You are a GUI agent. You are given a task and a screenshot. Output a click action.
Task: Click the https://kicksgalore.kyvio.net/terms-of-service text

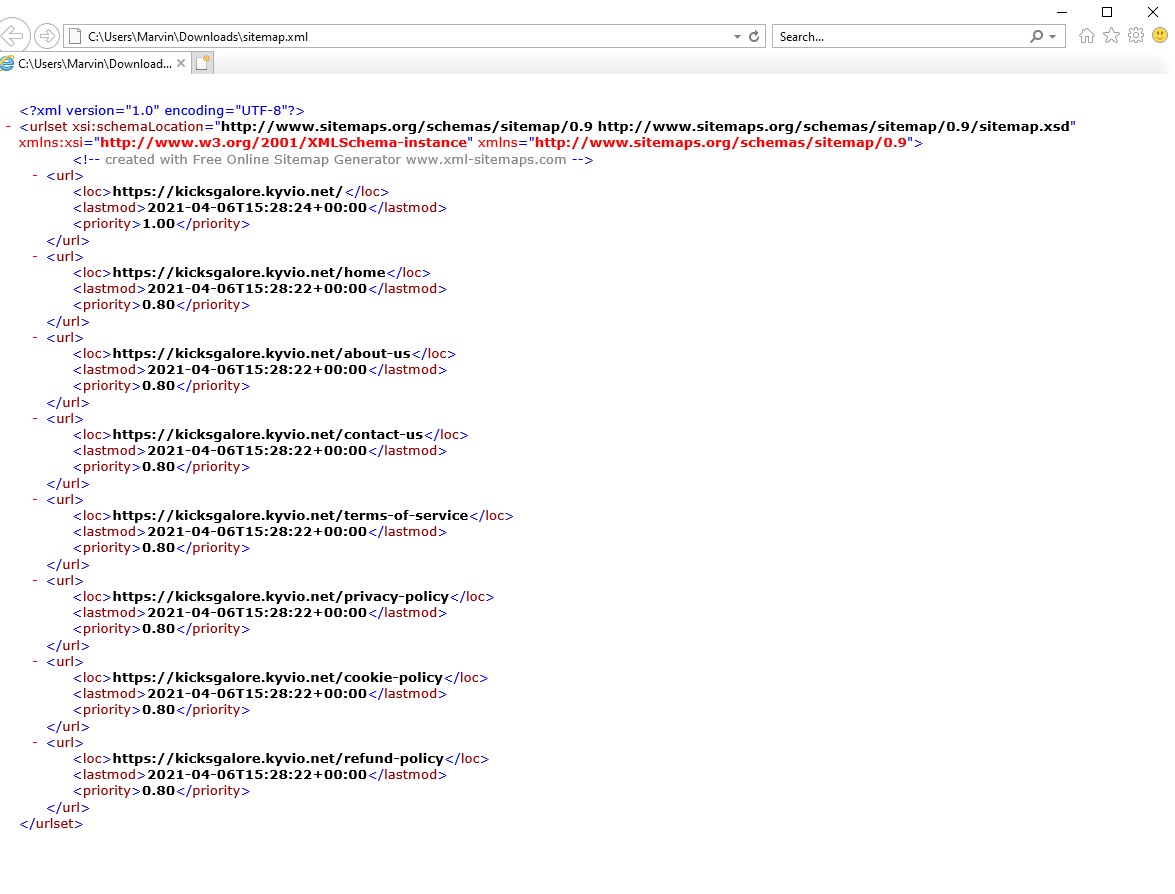coord(290,515)
